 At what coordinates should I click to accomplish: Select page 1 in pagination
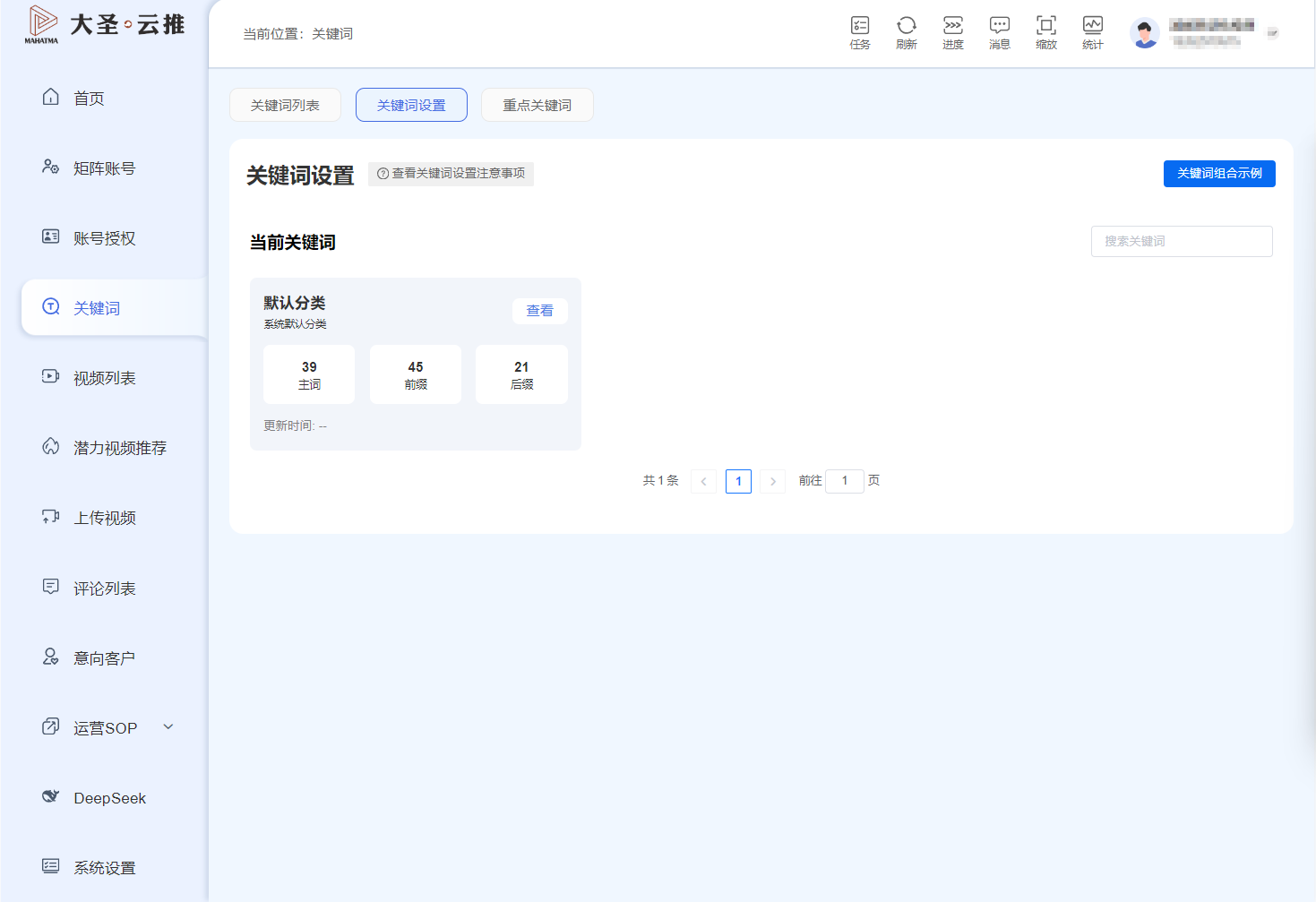pyautogui.click(x=738, y=481)
